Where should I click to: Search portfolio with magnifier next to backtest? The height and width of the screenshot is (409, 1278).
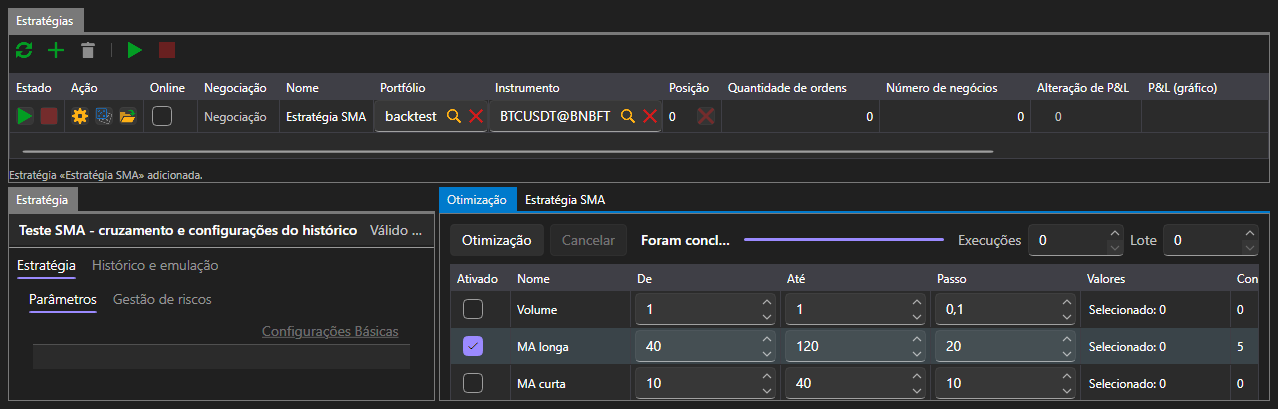(x=453, y=116)
